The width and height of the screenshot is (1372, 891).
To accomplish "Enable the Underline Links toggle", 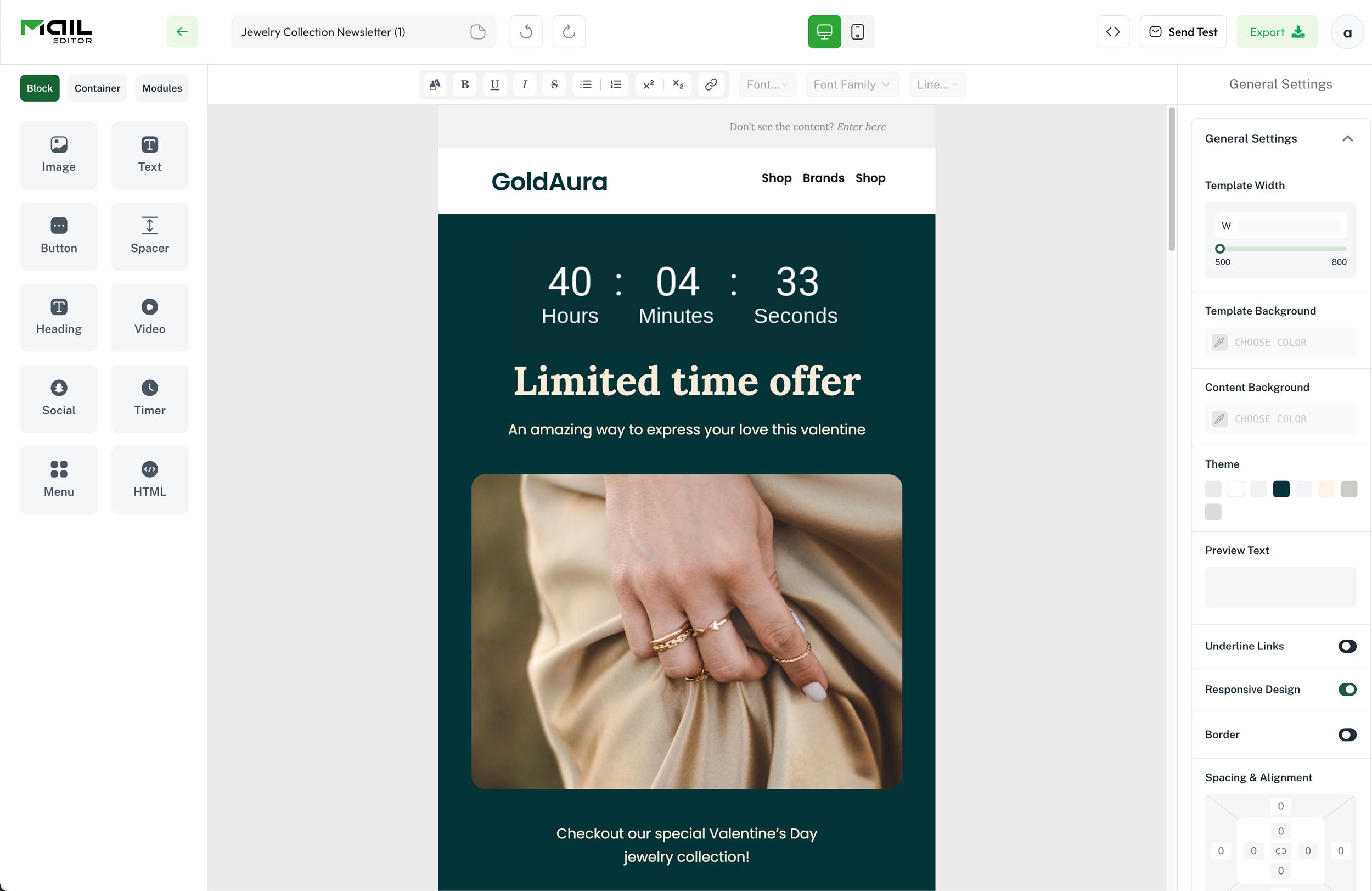I will point(1347,646).
